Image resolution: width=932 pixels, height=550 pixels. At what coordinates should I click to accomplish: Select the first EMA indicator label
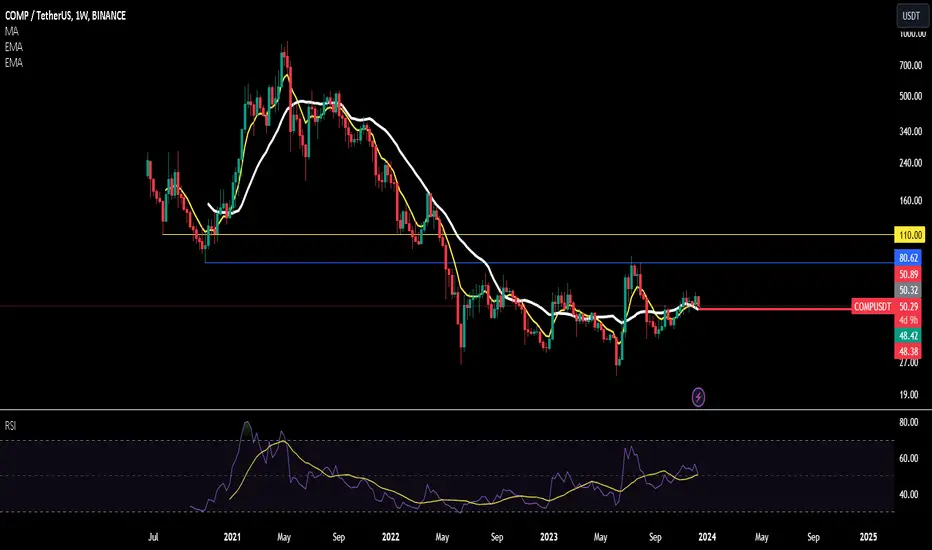coord(14,46)
